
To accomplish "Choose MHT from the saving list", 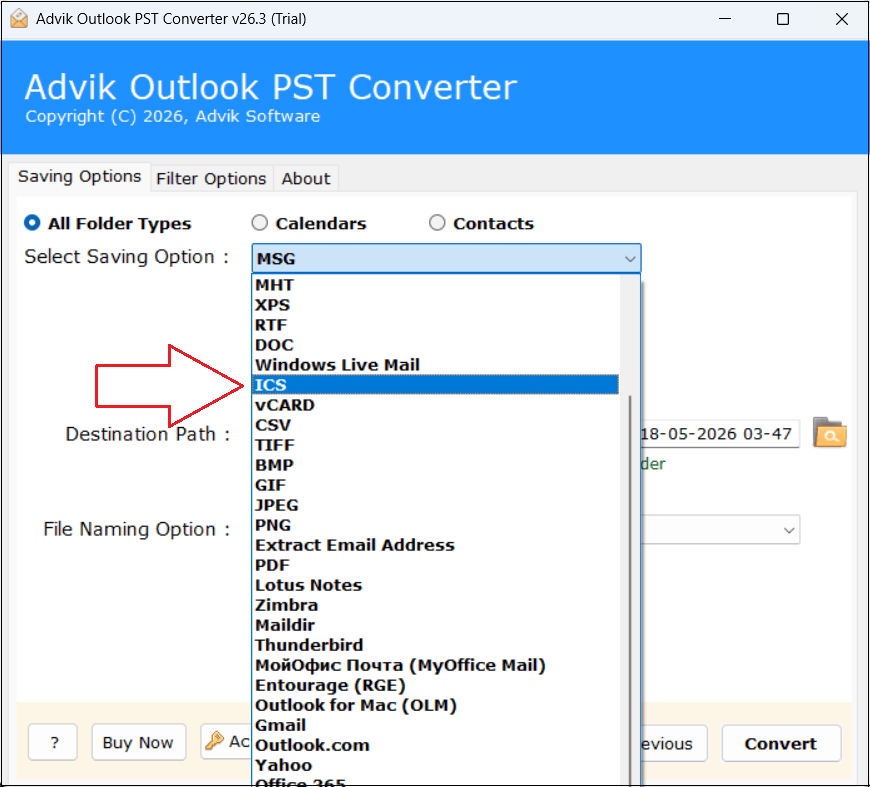I will point(436,285).
